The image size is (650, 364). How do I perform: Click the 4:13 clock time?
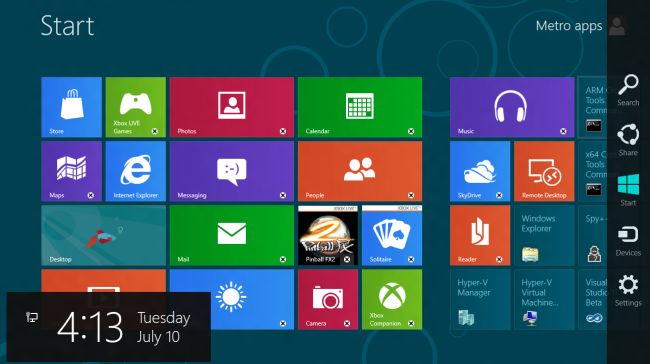tap(90, 328)
